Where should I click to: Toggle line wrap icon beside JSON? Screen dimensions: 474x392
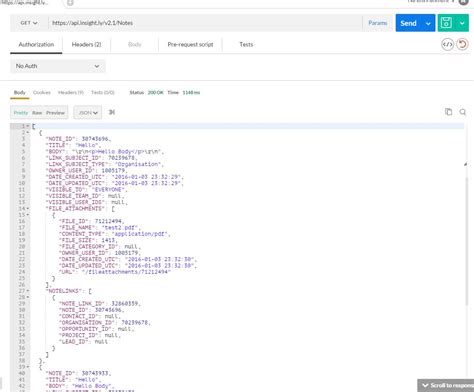(x=112, y=112)
